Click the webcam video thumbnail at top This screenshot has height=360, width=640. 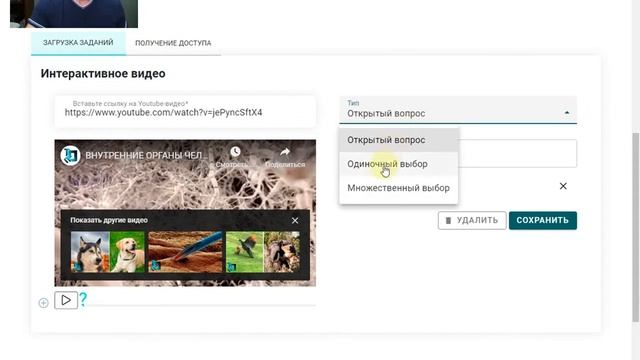point(74,13)
